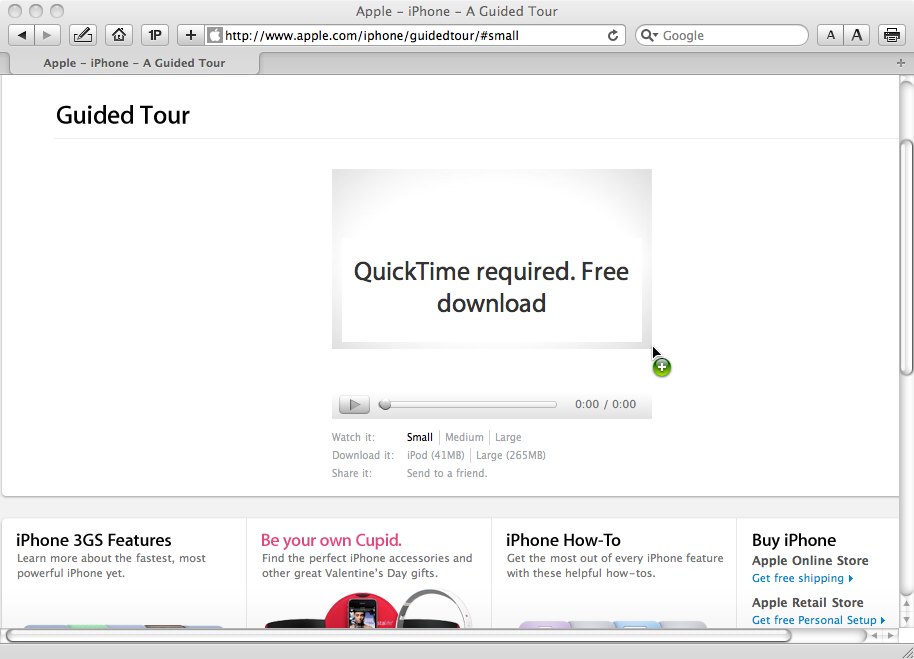This screenshot has width=914, height=659.
Task: Click the horizontal scroll right arrow
Action: click(891, 636)
